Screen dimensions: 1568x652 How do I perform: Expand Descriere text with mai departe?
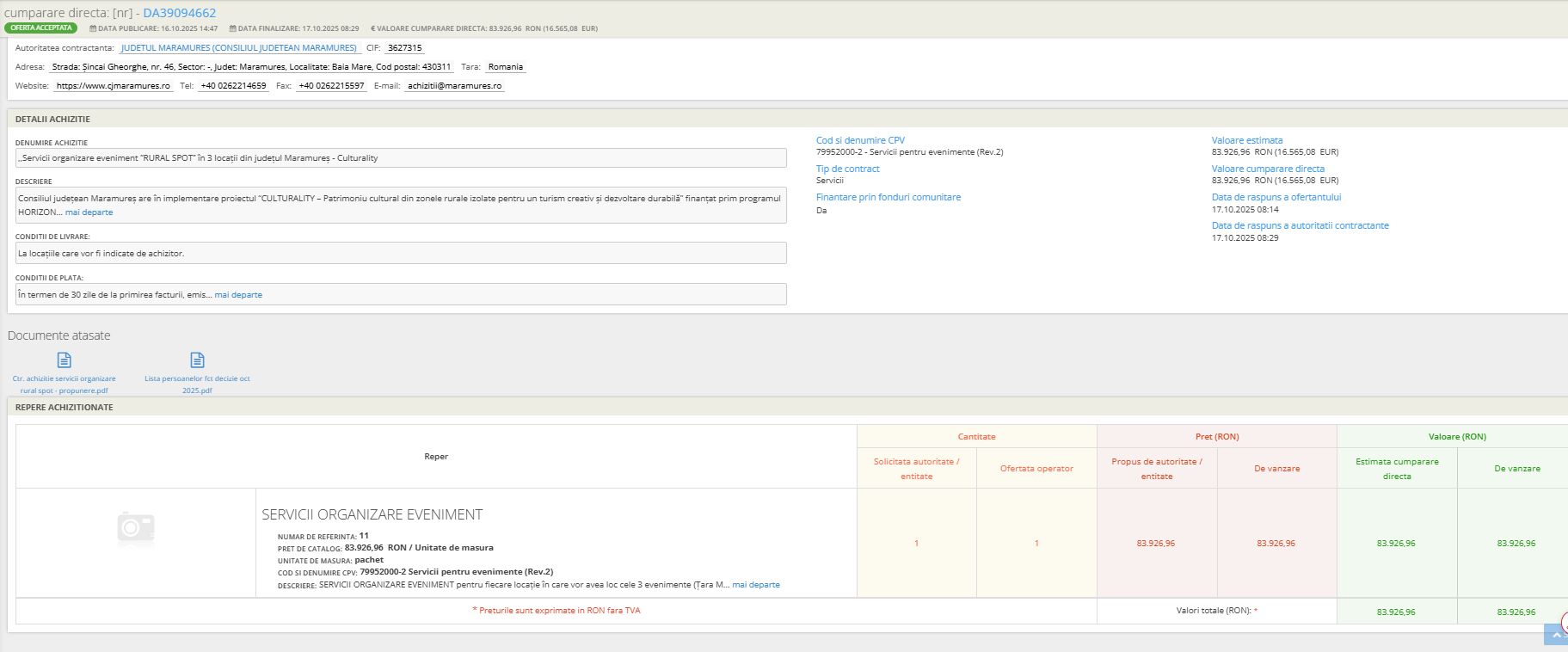pyautogui.click(x=89, y=212)
